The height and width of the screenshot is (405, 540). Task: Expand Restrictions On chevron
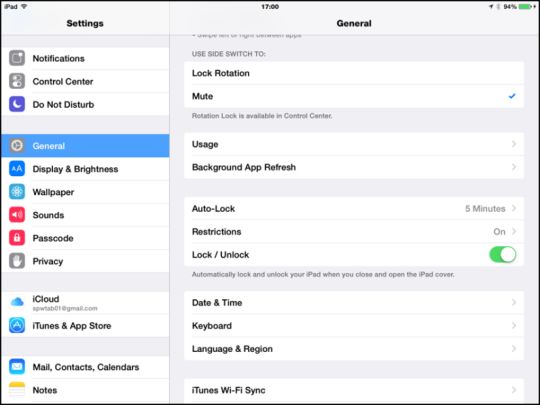pos(514,231)
